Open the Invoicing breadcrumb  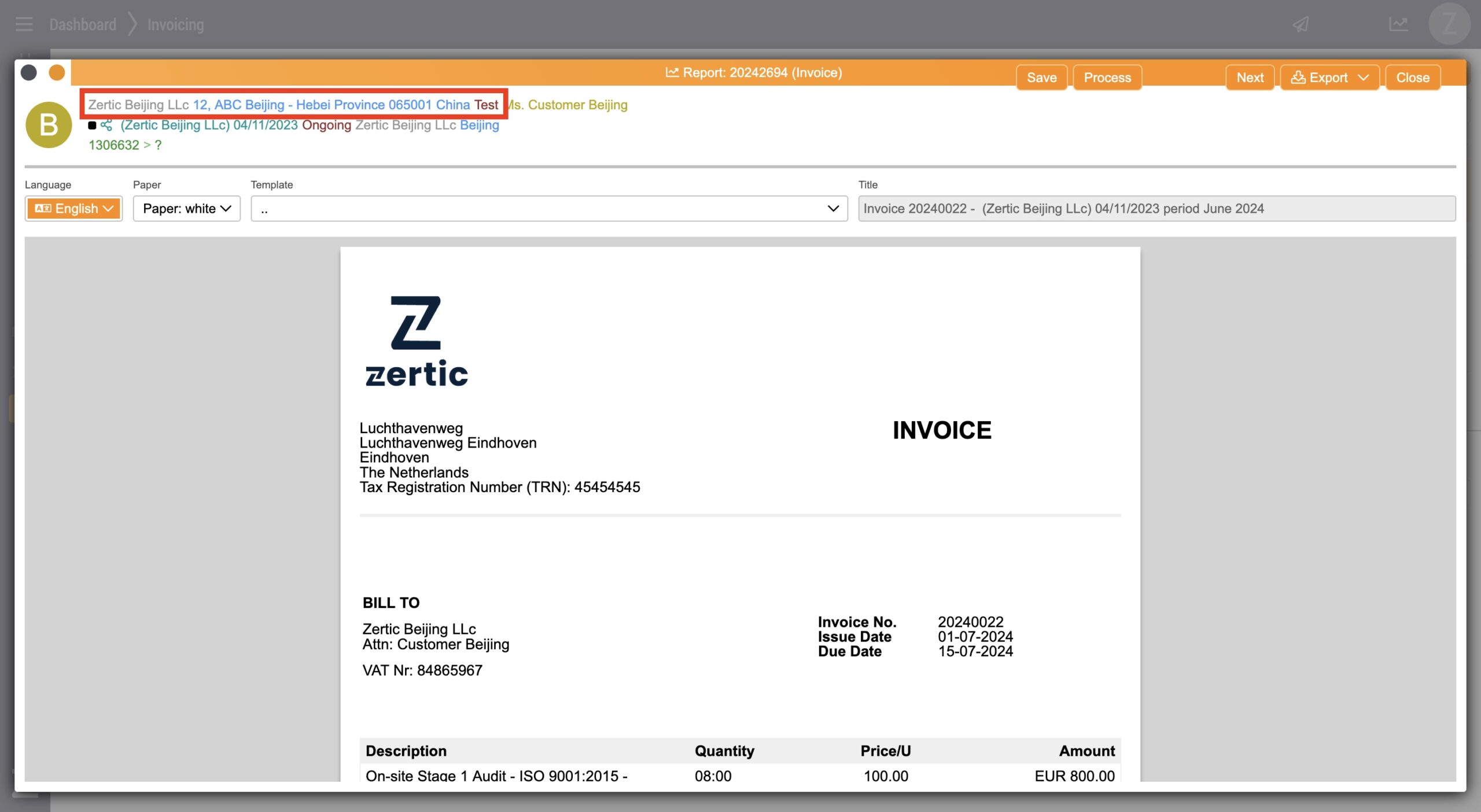[175, 24]
